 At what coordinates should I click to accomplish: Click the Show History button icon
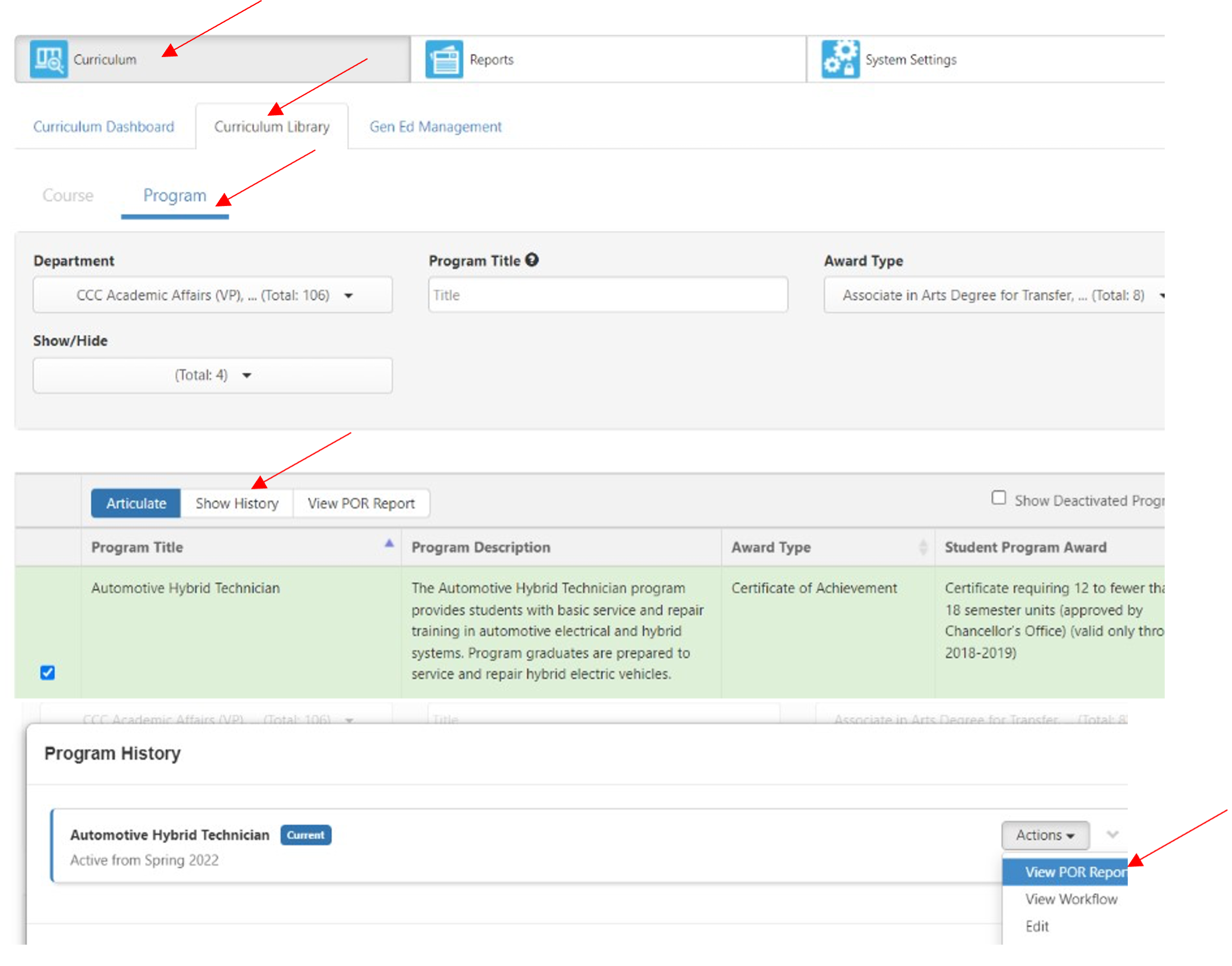[237, 502]
